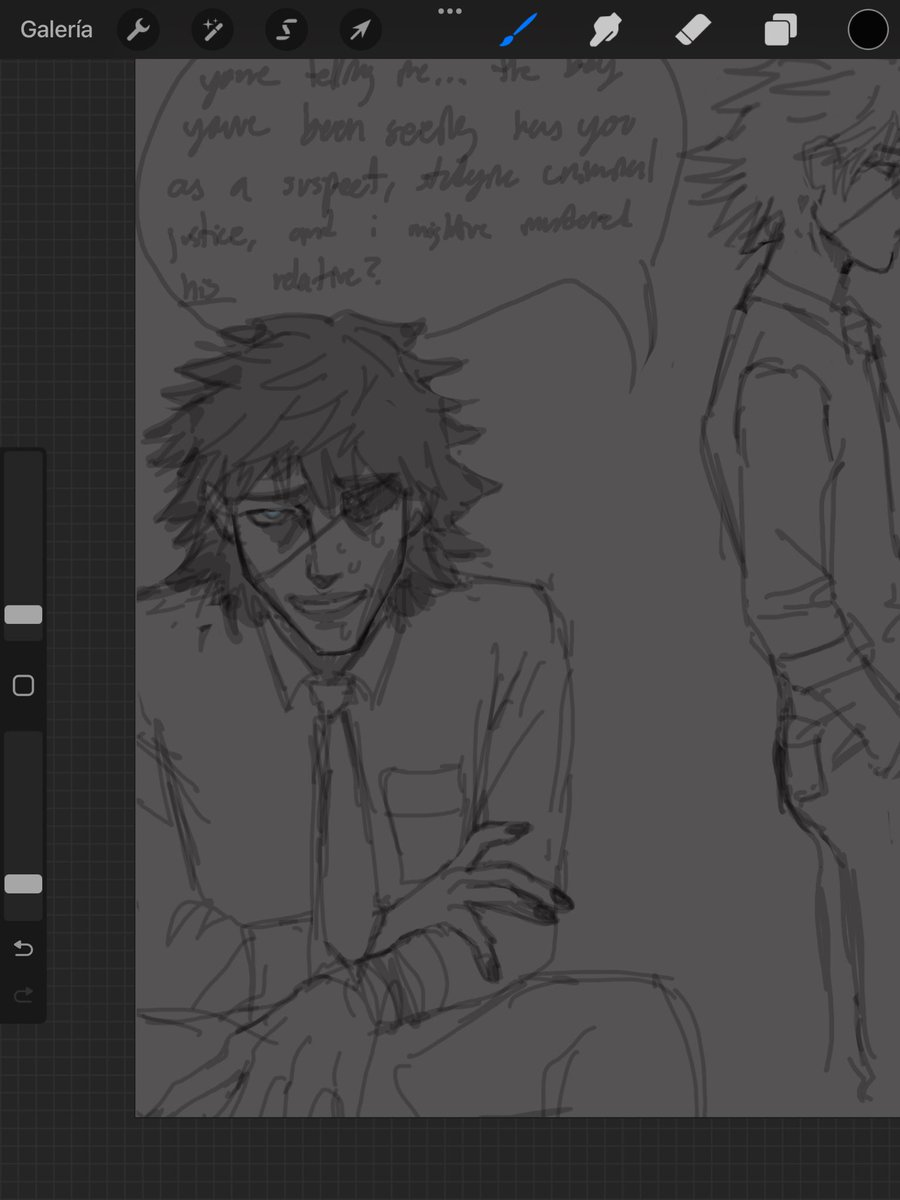Click the brush size slider handle

pyautogui.click(x=23, y=614)
